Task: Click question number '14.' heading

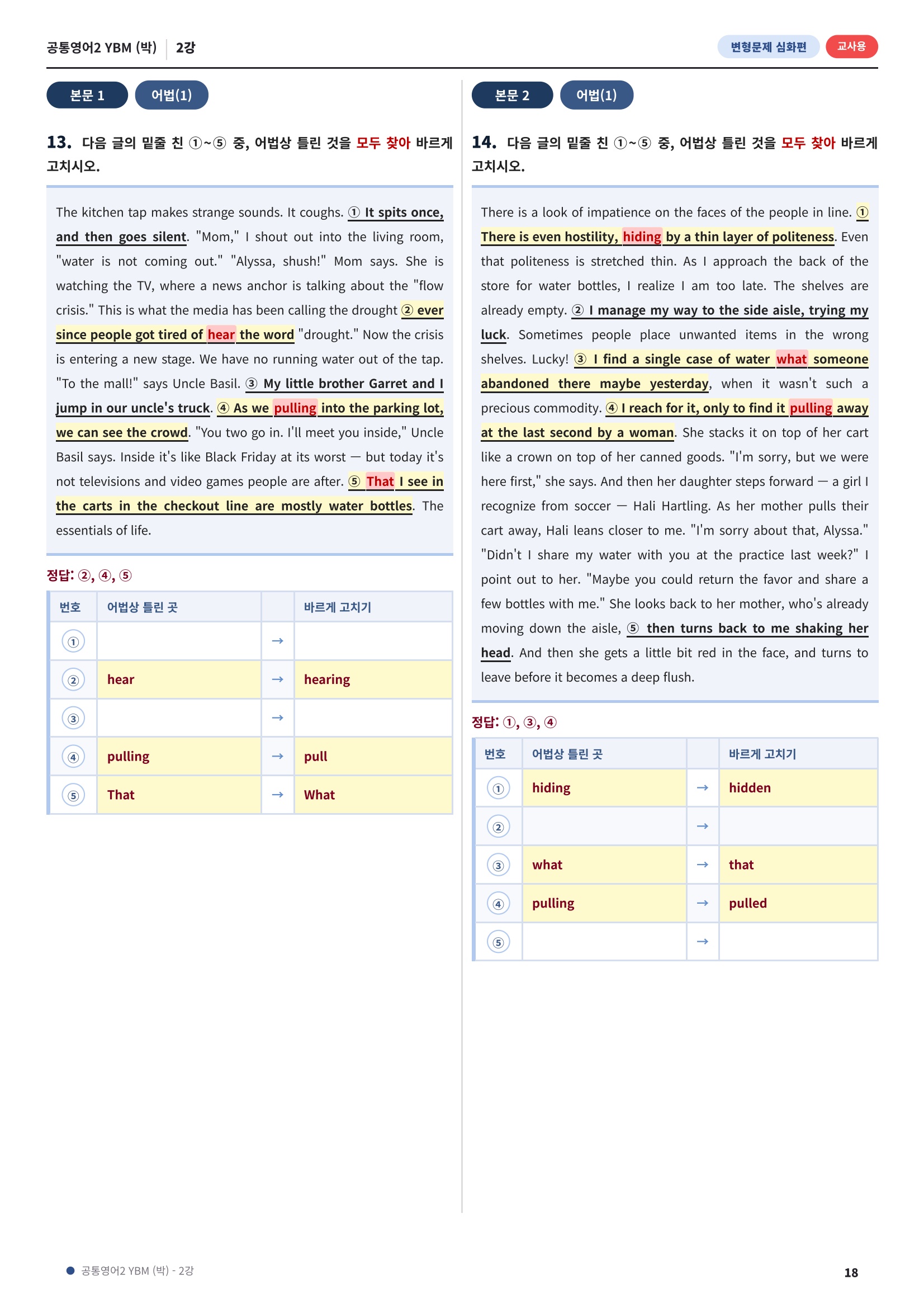Action: (484, 143)
